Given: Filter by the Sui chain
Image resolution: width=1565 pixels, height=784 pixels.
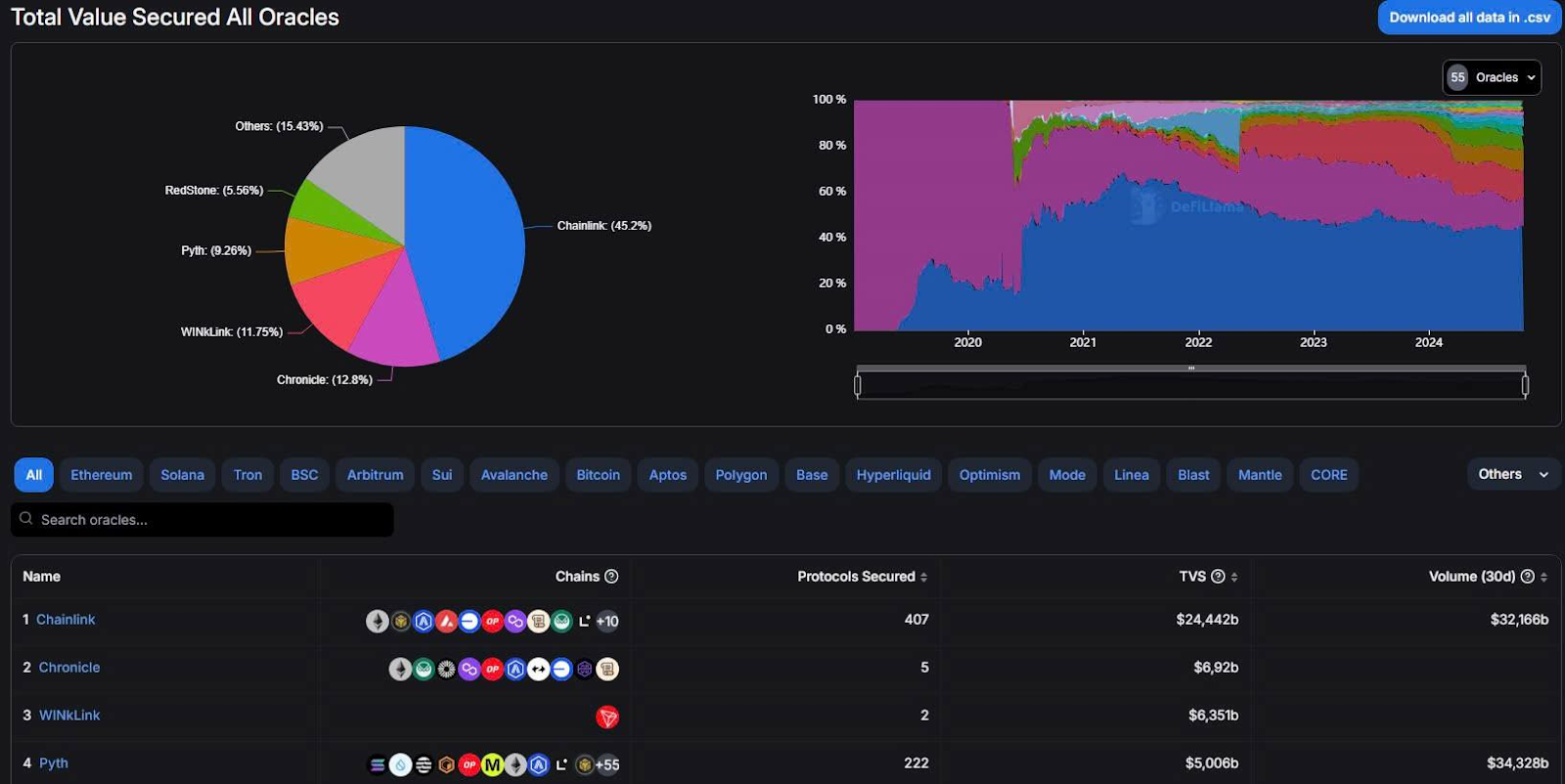Looking at the screenshot, I should [x=442, y=475].
